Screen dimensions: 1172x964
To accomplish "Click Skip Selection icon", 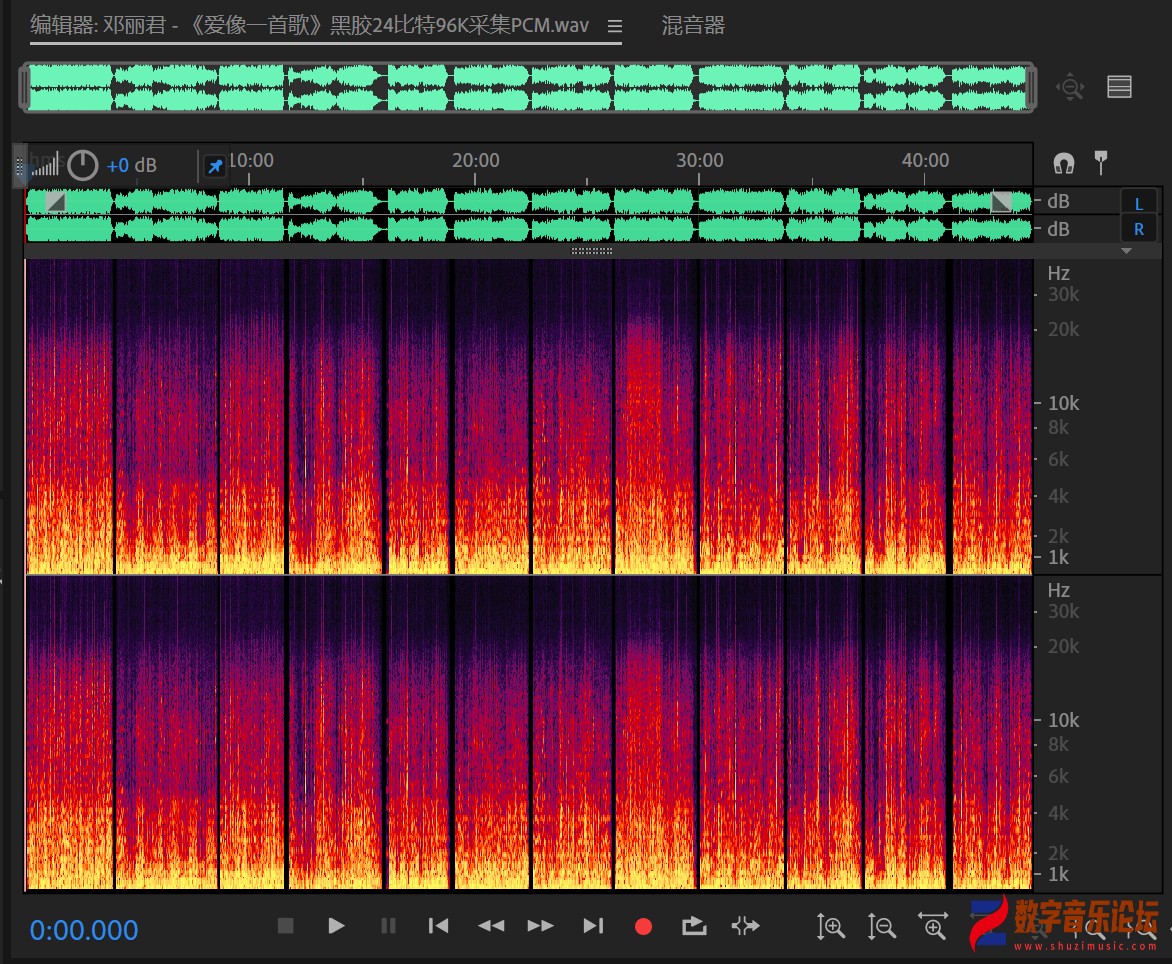I will pos(745,926).
